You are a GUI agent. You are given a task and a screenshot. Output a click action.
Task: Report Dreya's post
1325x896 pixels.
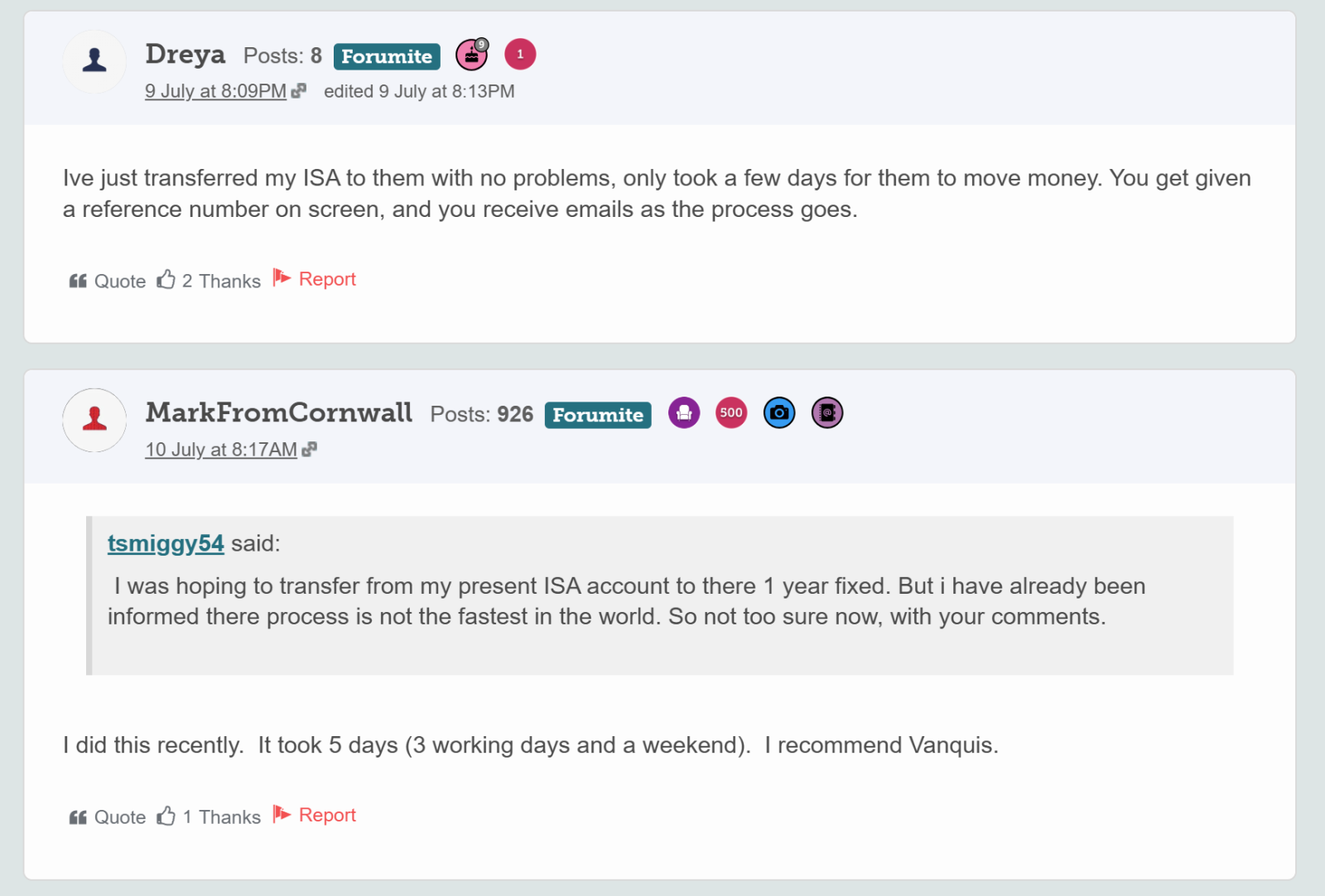[x=315, y=279]
